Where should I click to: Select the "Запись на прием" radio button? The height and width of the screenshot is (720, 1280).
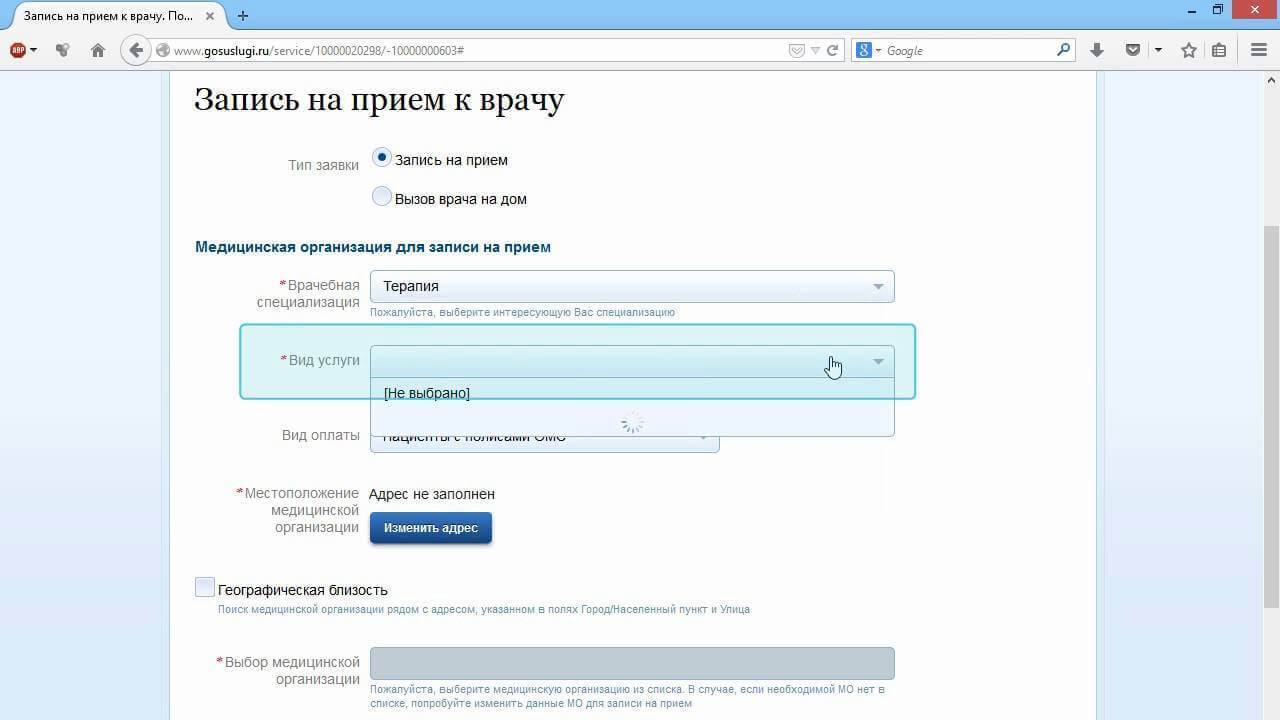click(x=381, y=158)
